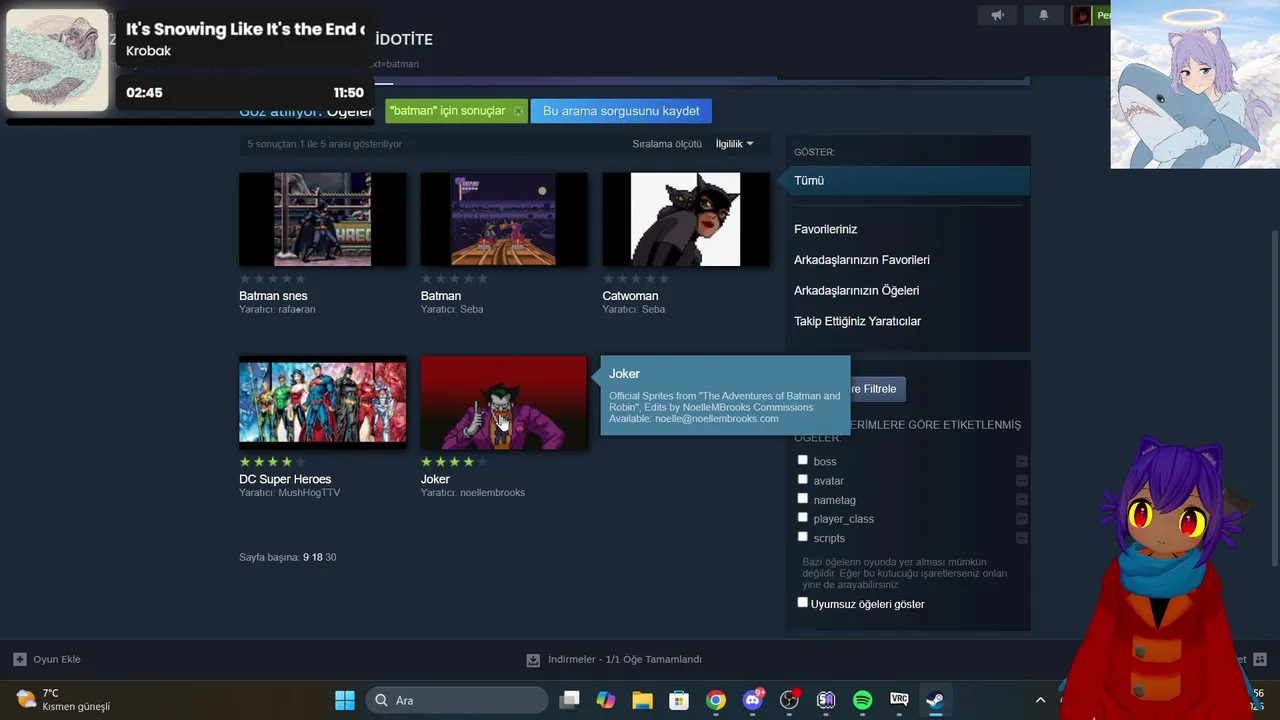Open the weather widget showing 7°C
This screenshot has height=720, width=1280.
pos(63,700)
